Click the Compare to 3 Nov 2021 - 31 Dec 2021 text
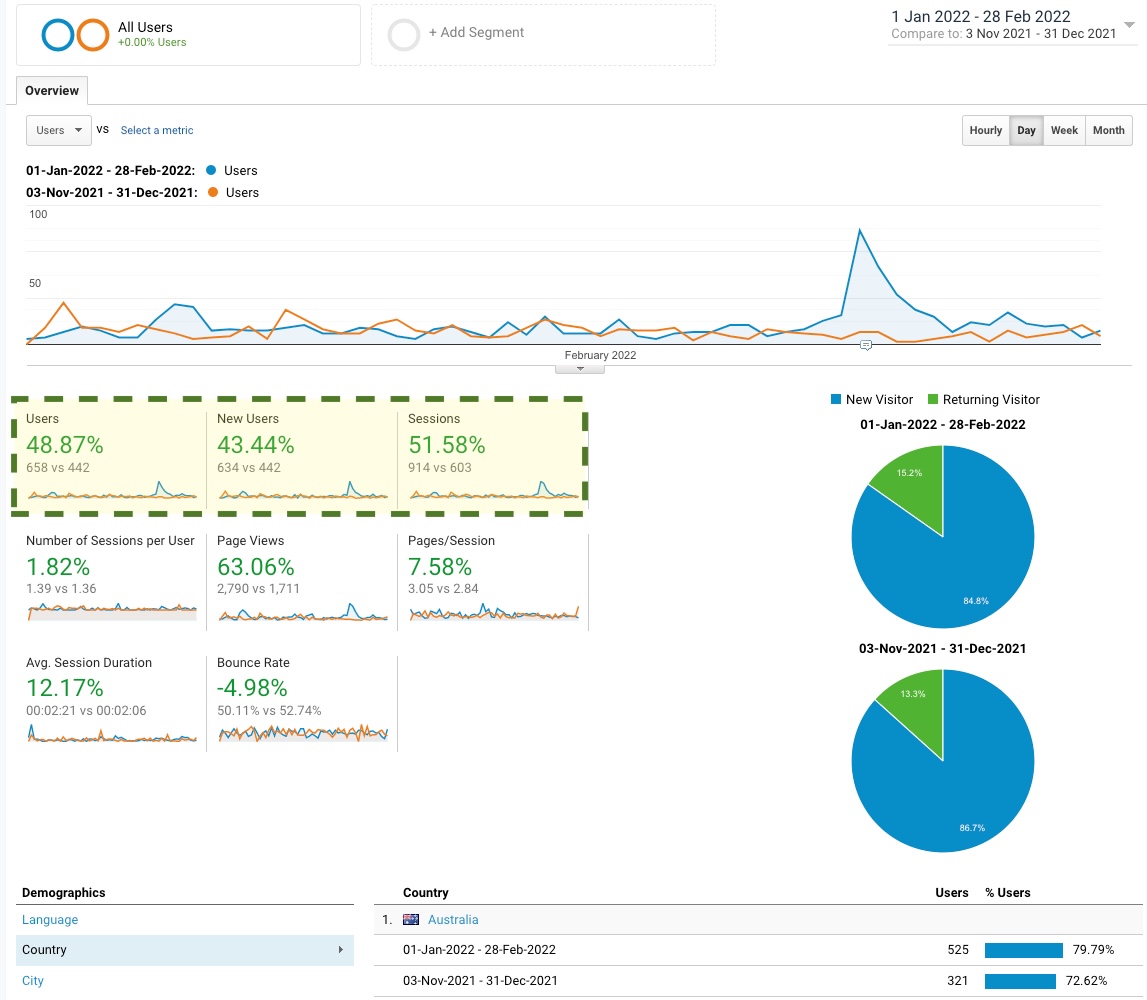This screenshot has height=1000, width=1147. [x=1004, y=34]
